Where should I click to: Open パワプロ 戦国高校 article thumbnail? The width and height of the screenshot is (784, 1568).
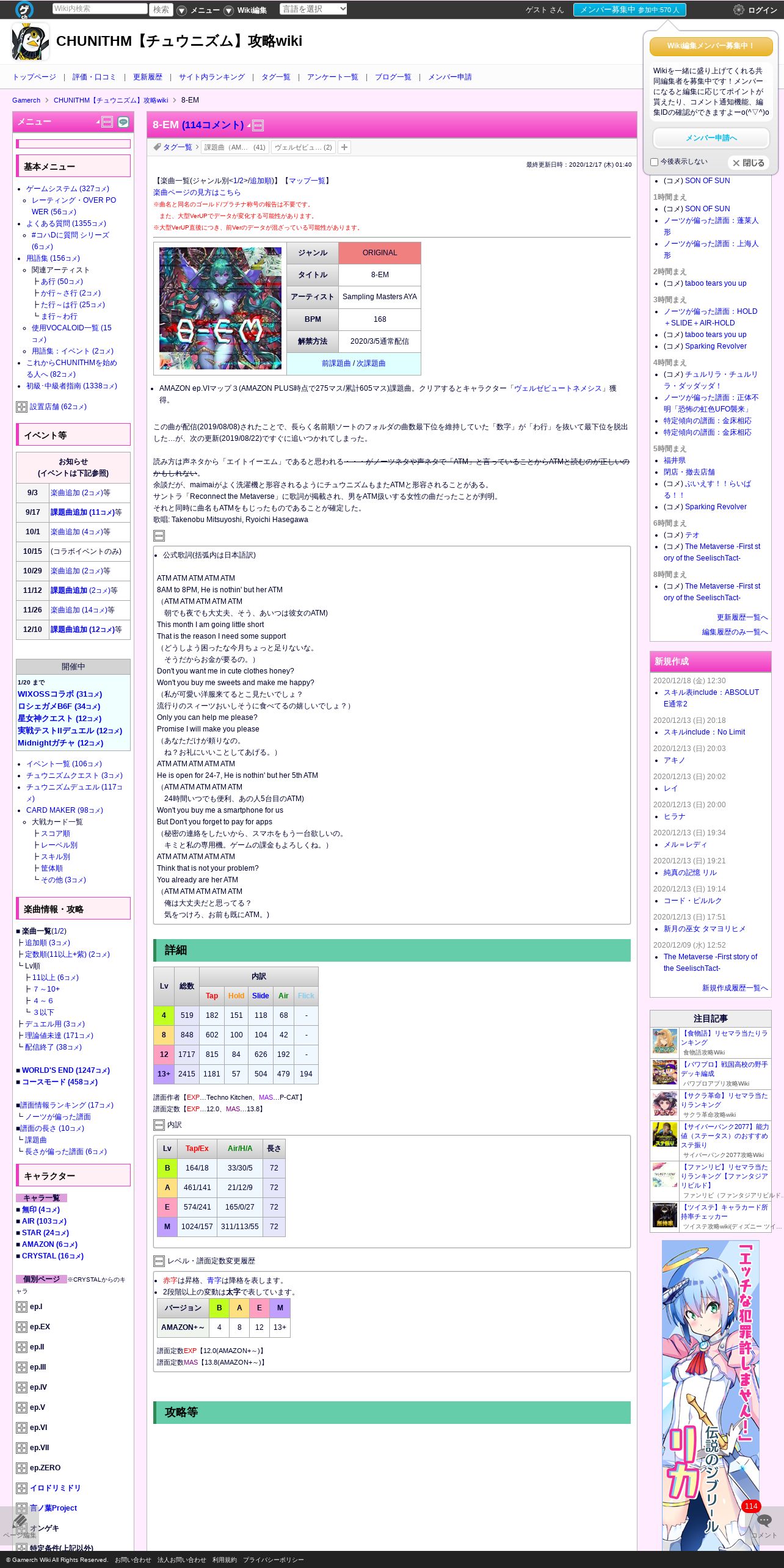665,1073
